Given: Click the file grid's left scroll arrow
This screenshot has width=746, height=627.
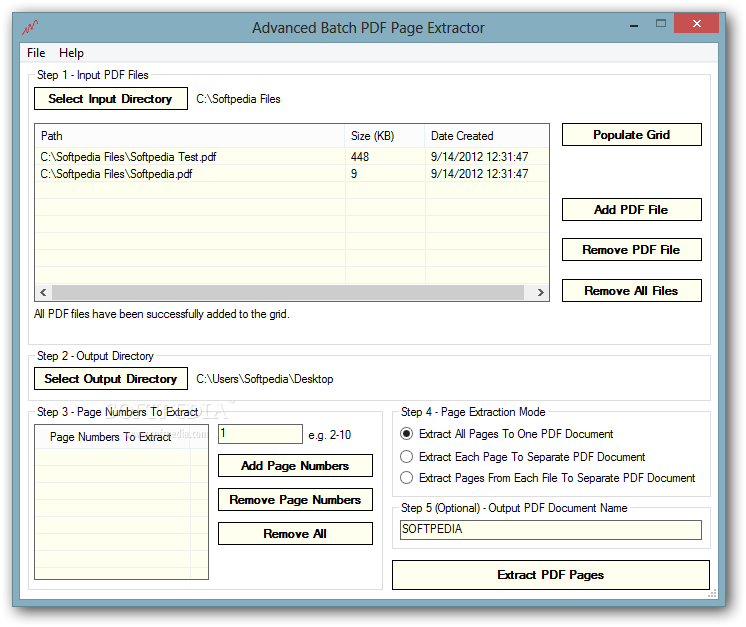Looking at the screenshot, I should pos(43,292).
